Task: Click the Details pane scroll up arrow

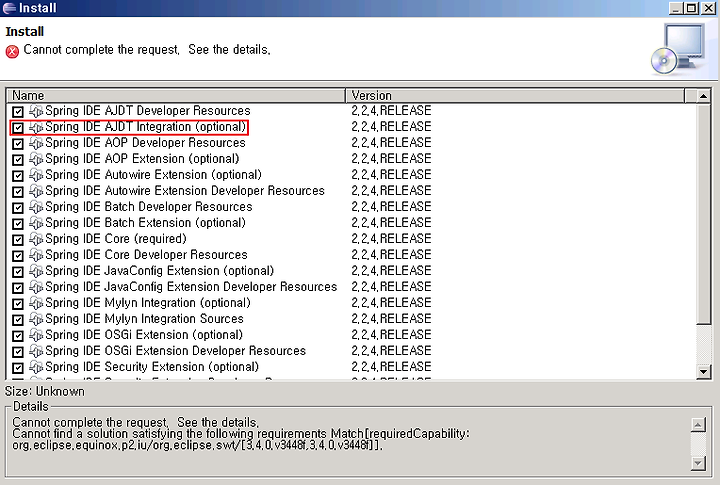Action: [698, 424]
